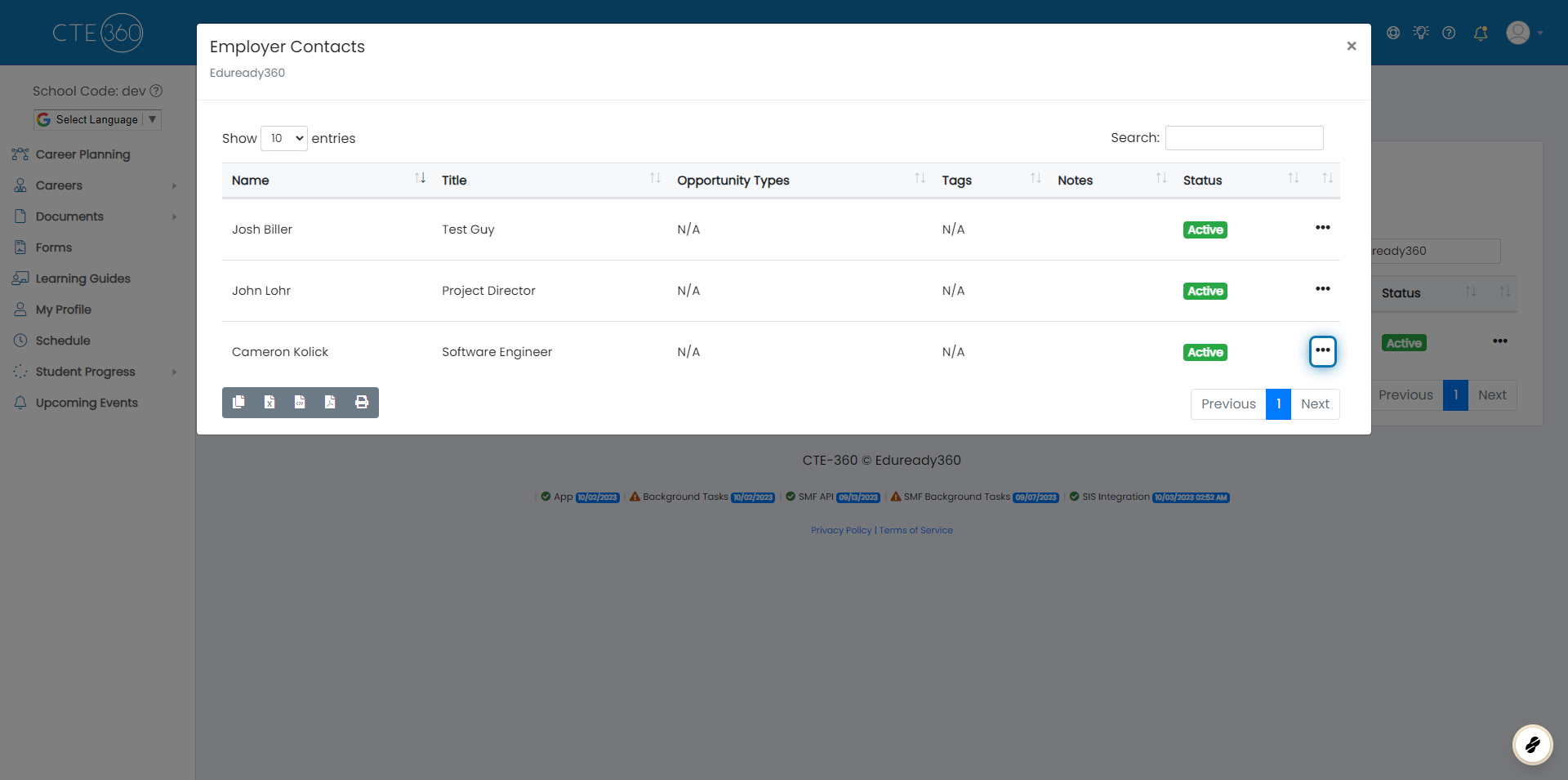Viewport: 1568px width, 780px height.
Task: Sort contacts by Notes column
Action: pos(1111,180)
